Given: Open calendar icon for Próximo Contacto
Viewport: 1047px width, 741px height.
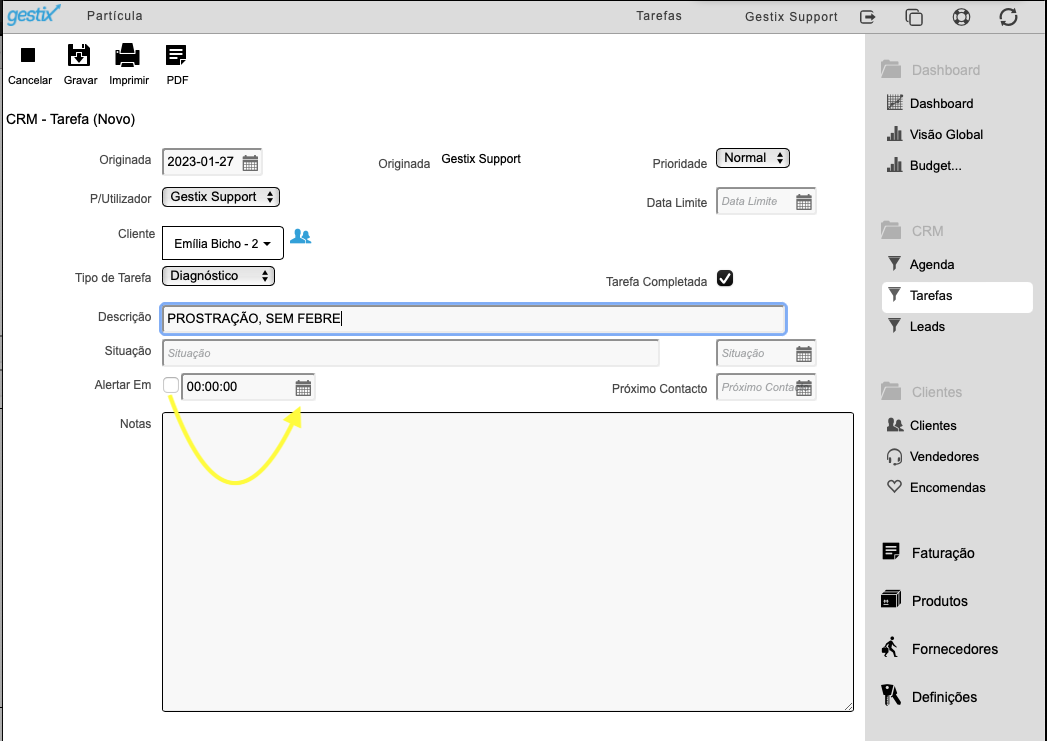Looking at the screenshot, I should coord(804,388).
